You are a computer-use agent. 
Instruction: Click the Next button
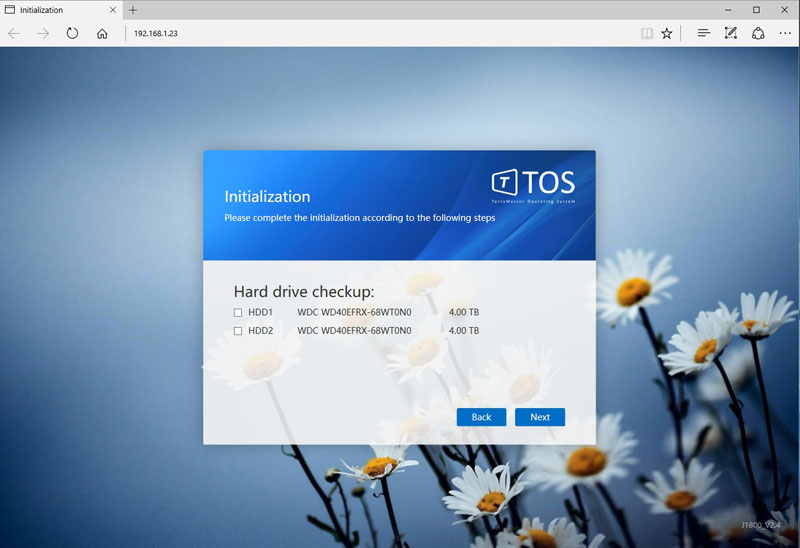[540, 417]
